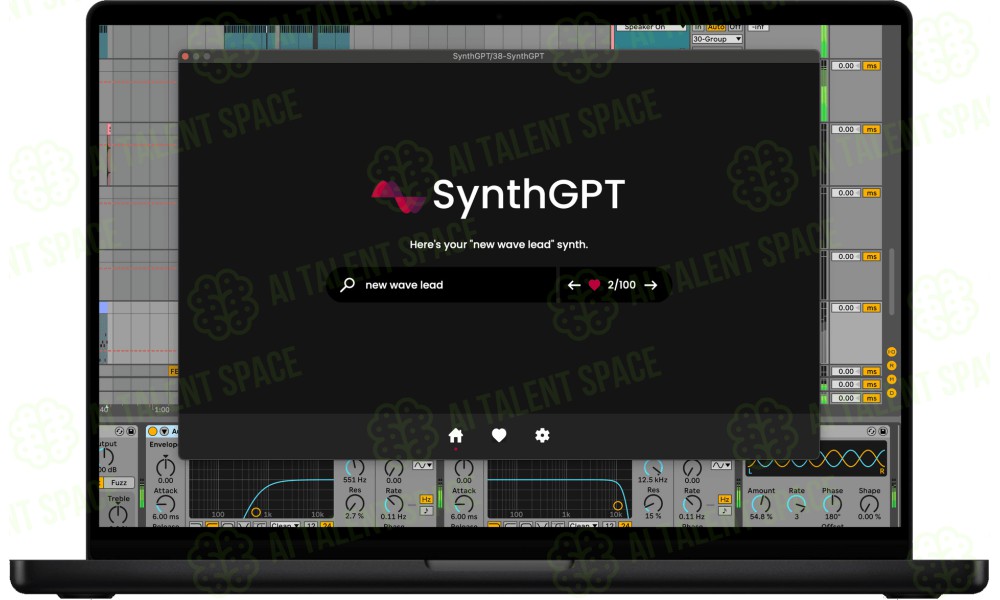1000x600 pixels.
Task: Favorite this synth with red heart icon
Action: (594, 285)
